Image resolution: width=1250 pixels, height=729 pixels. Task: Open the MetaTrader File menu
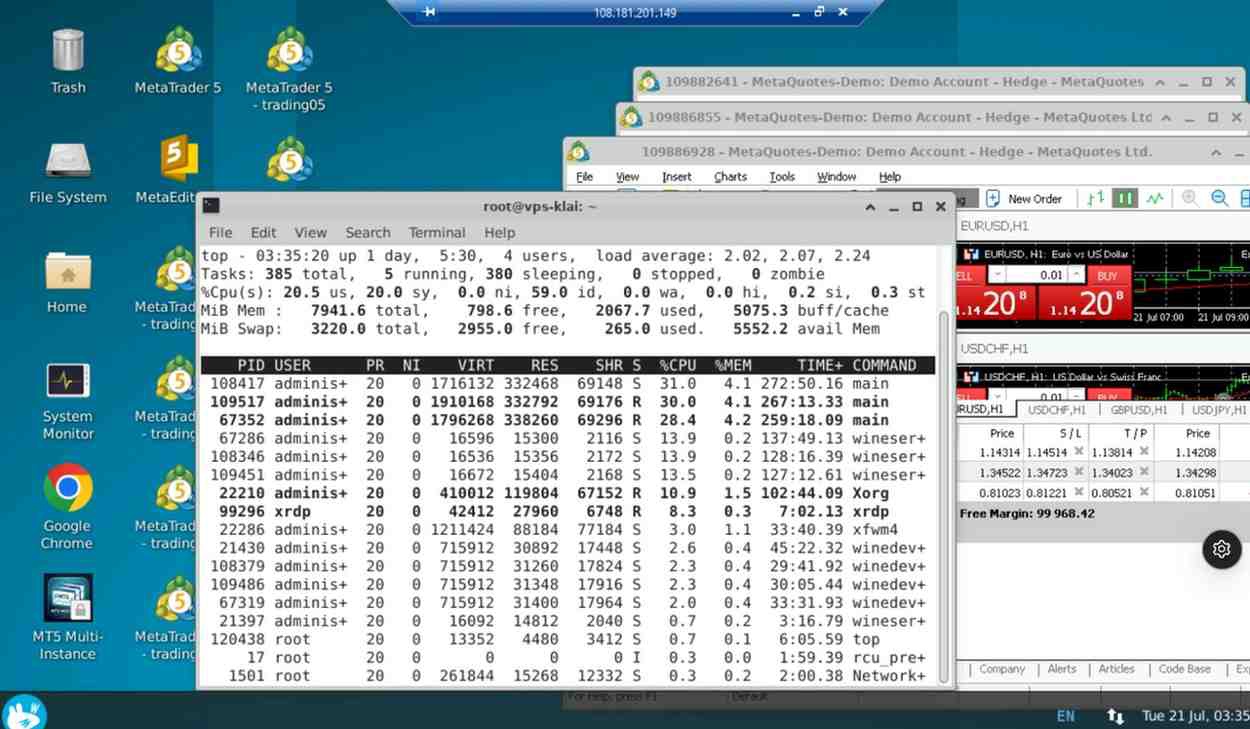[x=584, y=176]
